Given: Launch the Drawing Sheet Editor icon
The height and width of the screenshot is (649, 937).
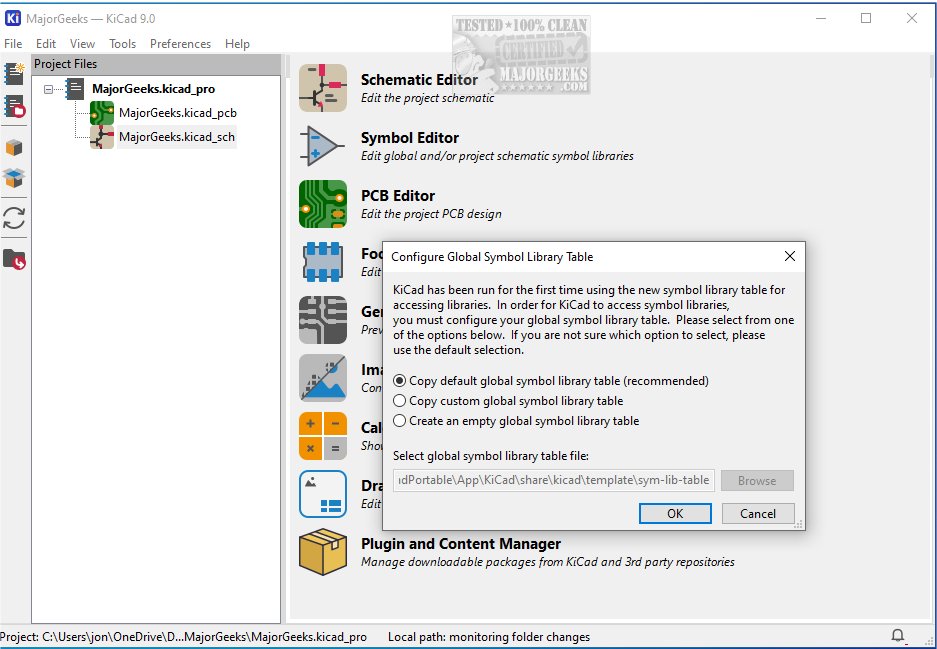Looking at the screenshot, I should (x=323, y=494).
